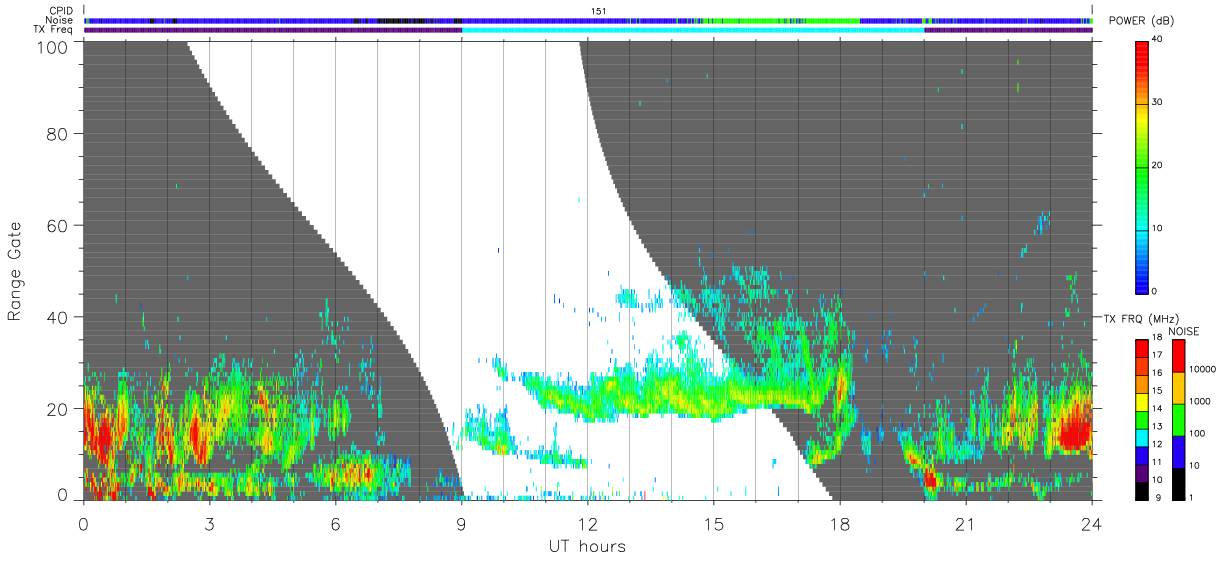Click the yellow 14 MHz frequency swatch
Image resolution: width=1228 pixels, height=567 pixels.
1141,402
